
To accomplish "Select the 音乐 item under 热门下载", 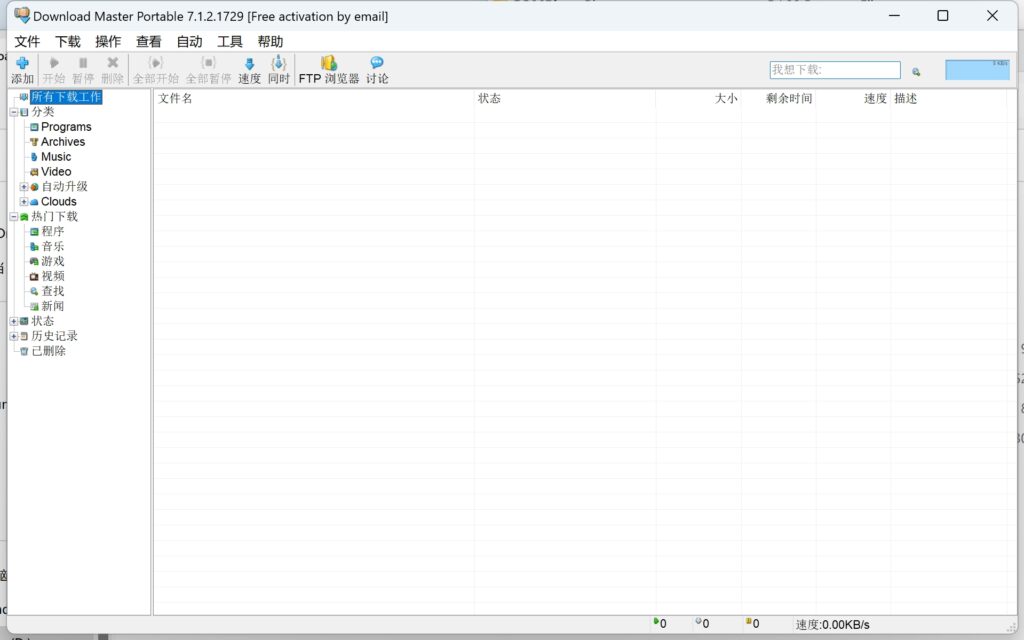I will [52, 246].
